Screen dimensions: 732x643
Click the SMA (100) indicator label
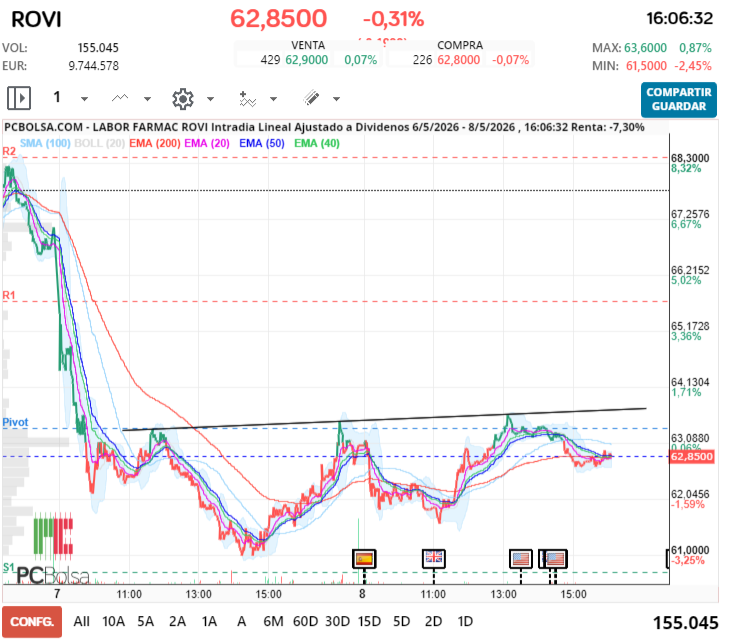(45, 143)
